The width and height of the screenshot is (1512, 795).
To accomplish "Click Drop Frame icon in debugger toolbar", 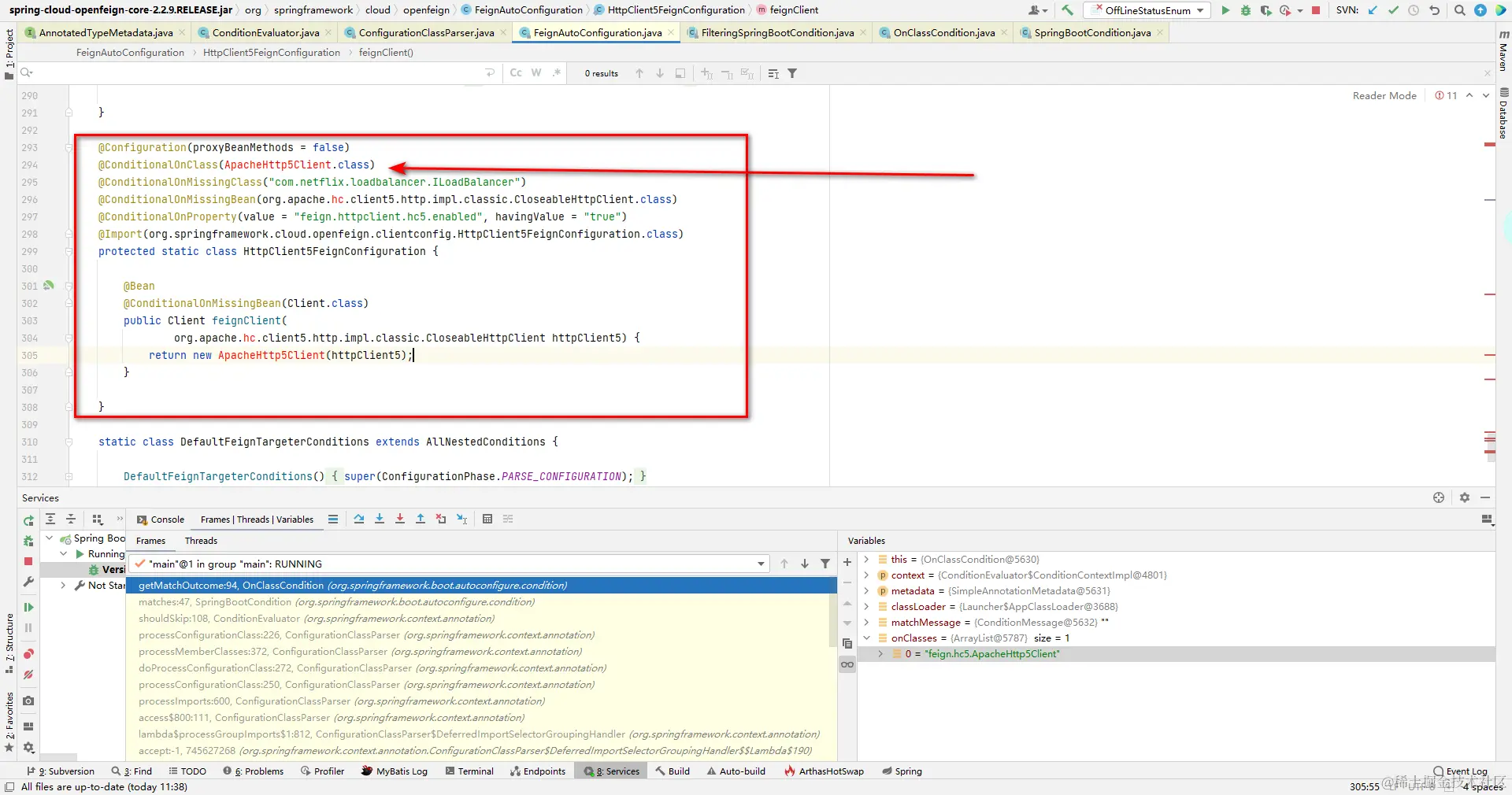I will pos(441,519).
